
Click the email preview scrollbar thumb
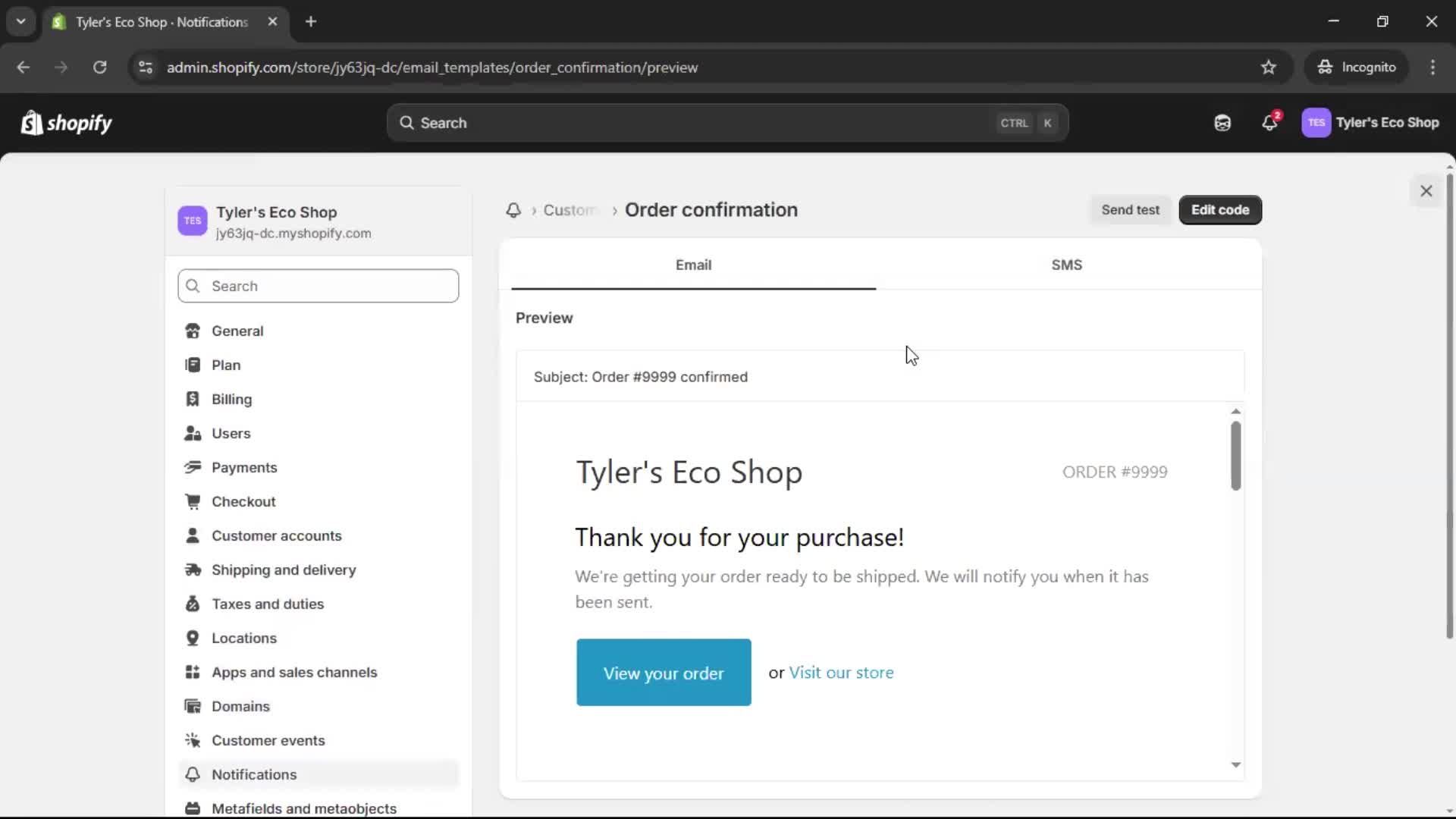click(x=1235, y=455)
